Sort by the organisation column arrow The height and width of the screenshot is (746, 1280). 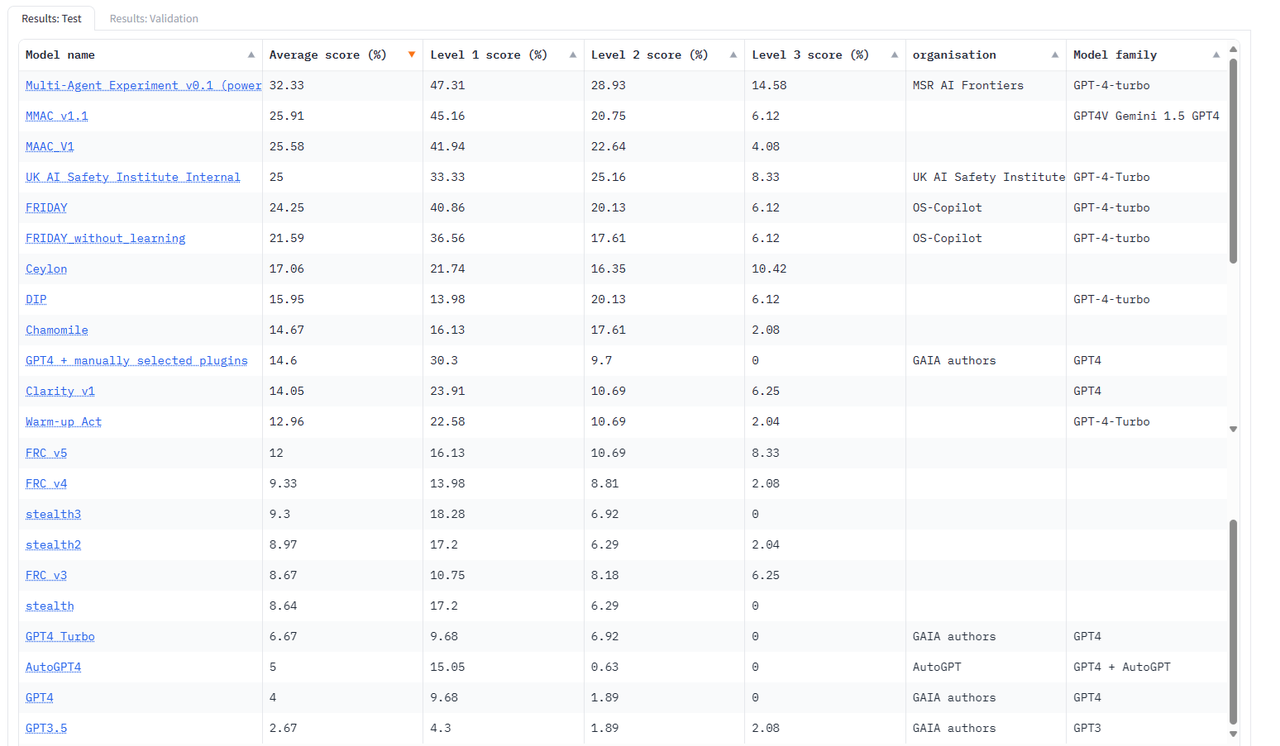click(x=1055, y=55)
